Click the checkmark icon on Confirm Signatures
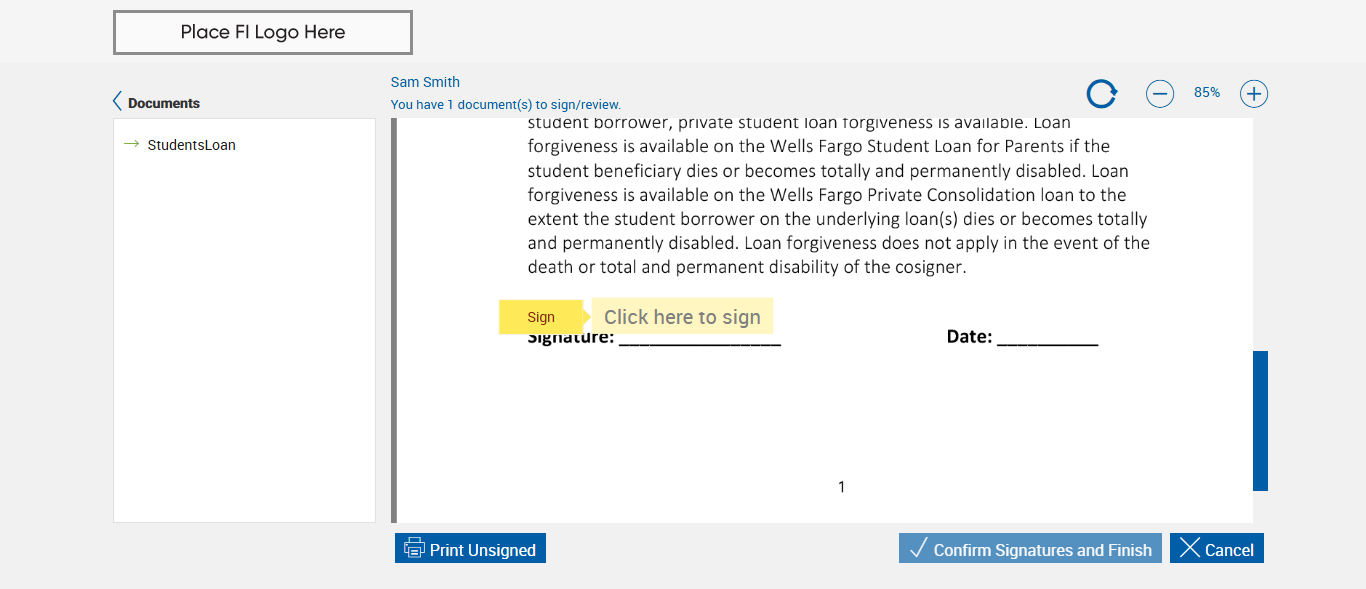Screen dimensions: 1366x589 (918, 548)
